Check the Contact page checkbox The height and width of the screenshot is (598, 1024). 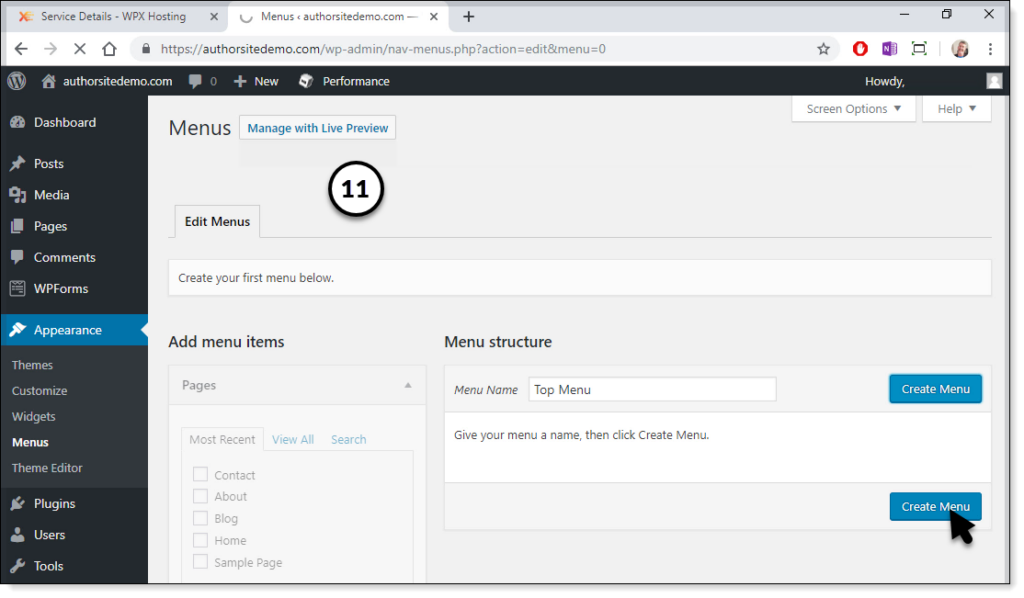pyautogui.click(x=200, y=475)
